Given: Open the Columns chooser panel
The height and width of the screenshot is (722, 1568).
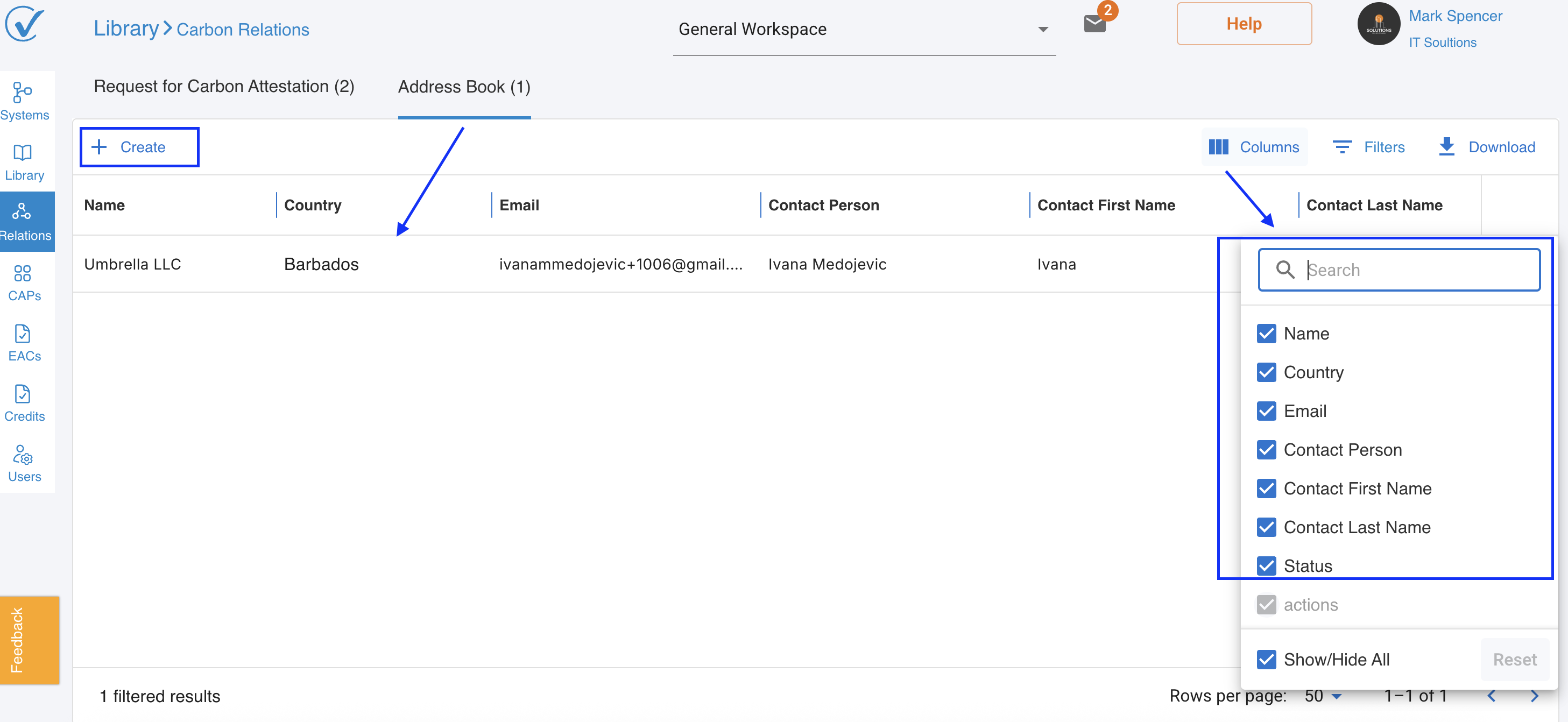Looking at the screenshot, I should point(1254,147).
